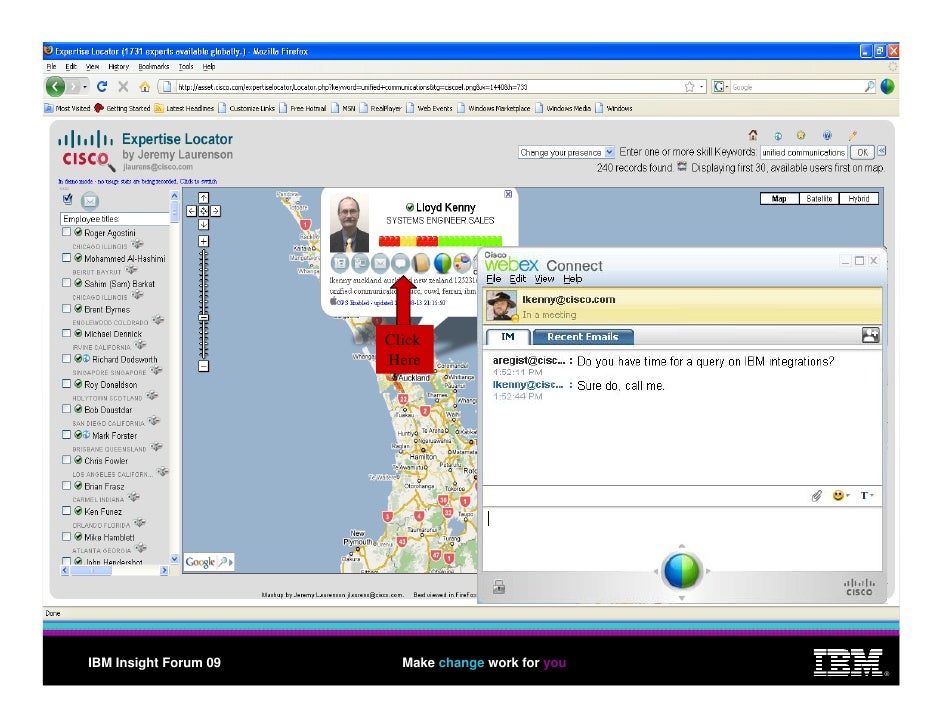
Task: Click the round email envelope icon above list
Action: (x=90, y=201)
